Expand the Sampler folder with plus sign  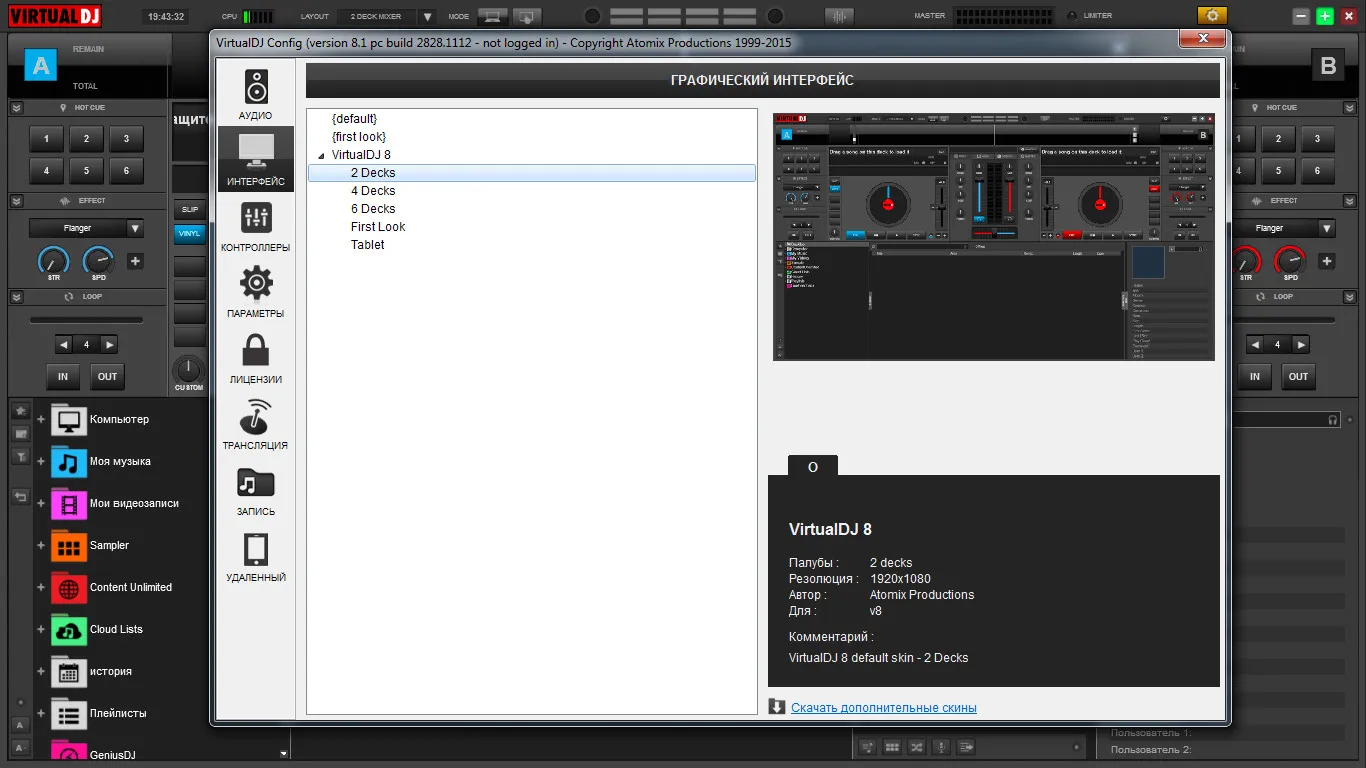[41, 546]
